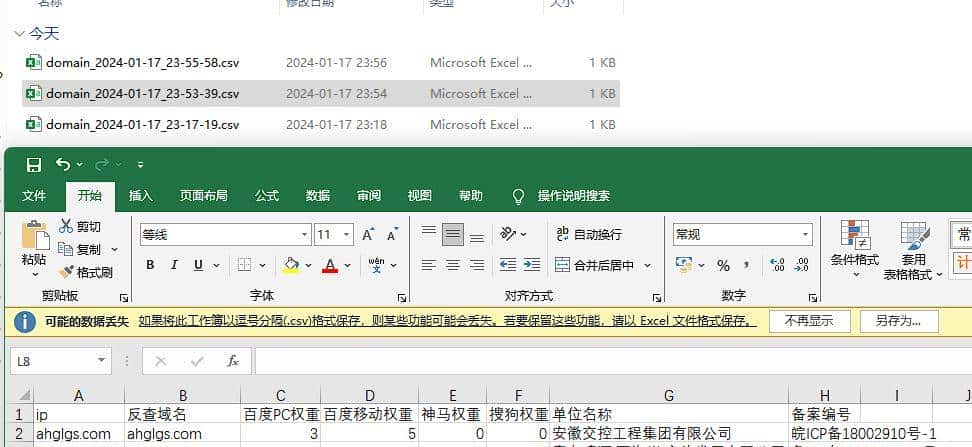Open the font color dropdown arrow
The image size is (972, 447).
tap(347, 265)
